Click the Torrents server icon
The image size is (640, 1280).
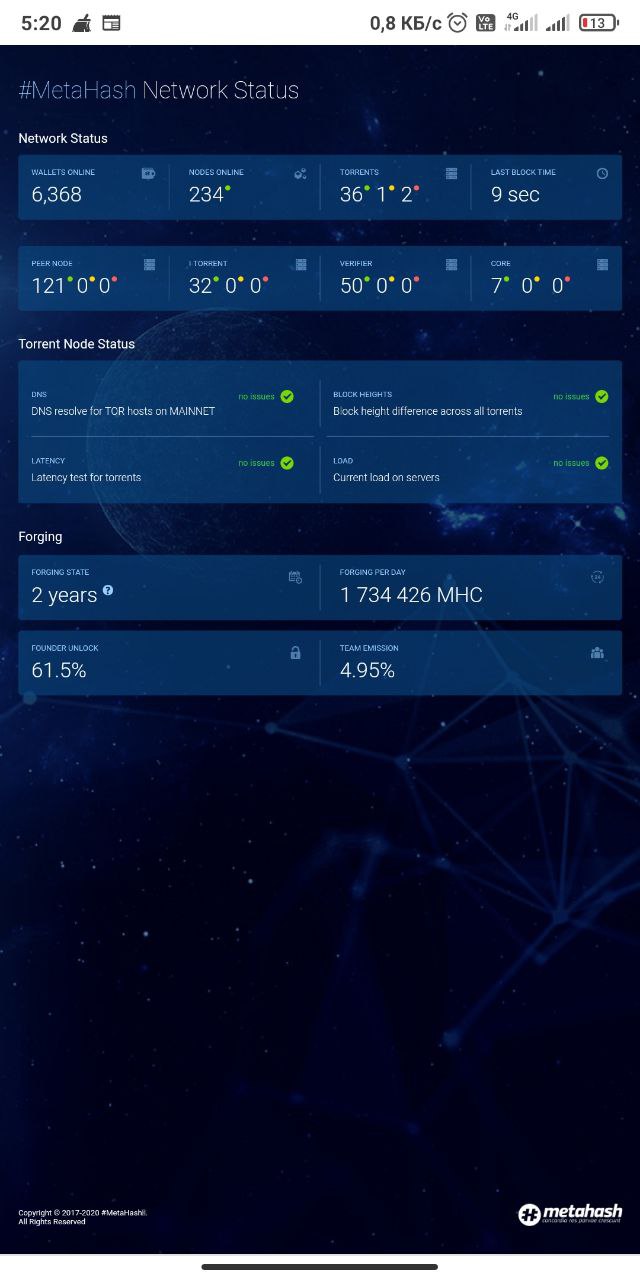(451, 173)
